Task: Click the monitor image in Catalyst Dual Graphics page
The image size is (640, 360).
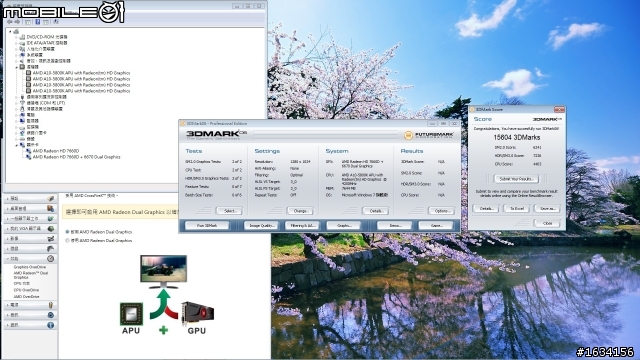Action: 163,271
